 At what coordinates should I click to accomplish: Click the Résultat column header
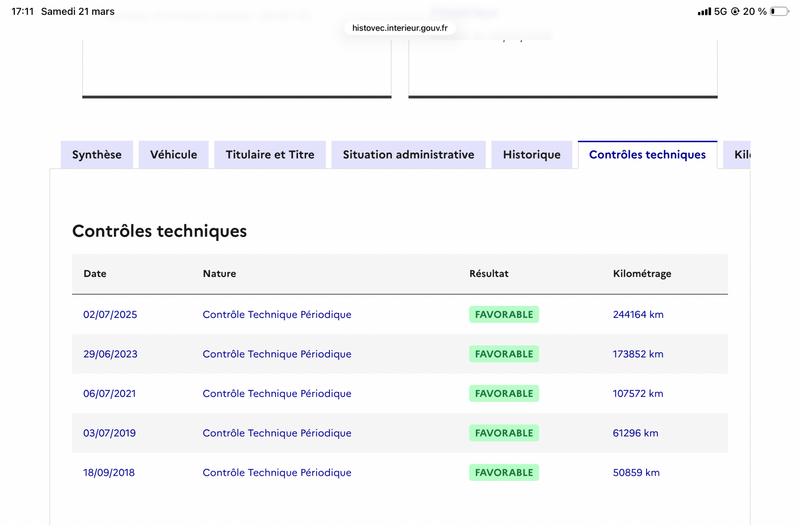pos(489,274)
